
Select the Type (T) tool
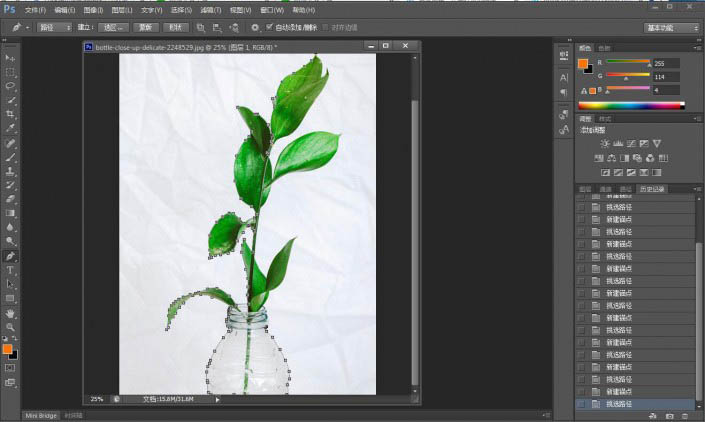(11, 270)
